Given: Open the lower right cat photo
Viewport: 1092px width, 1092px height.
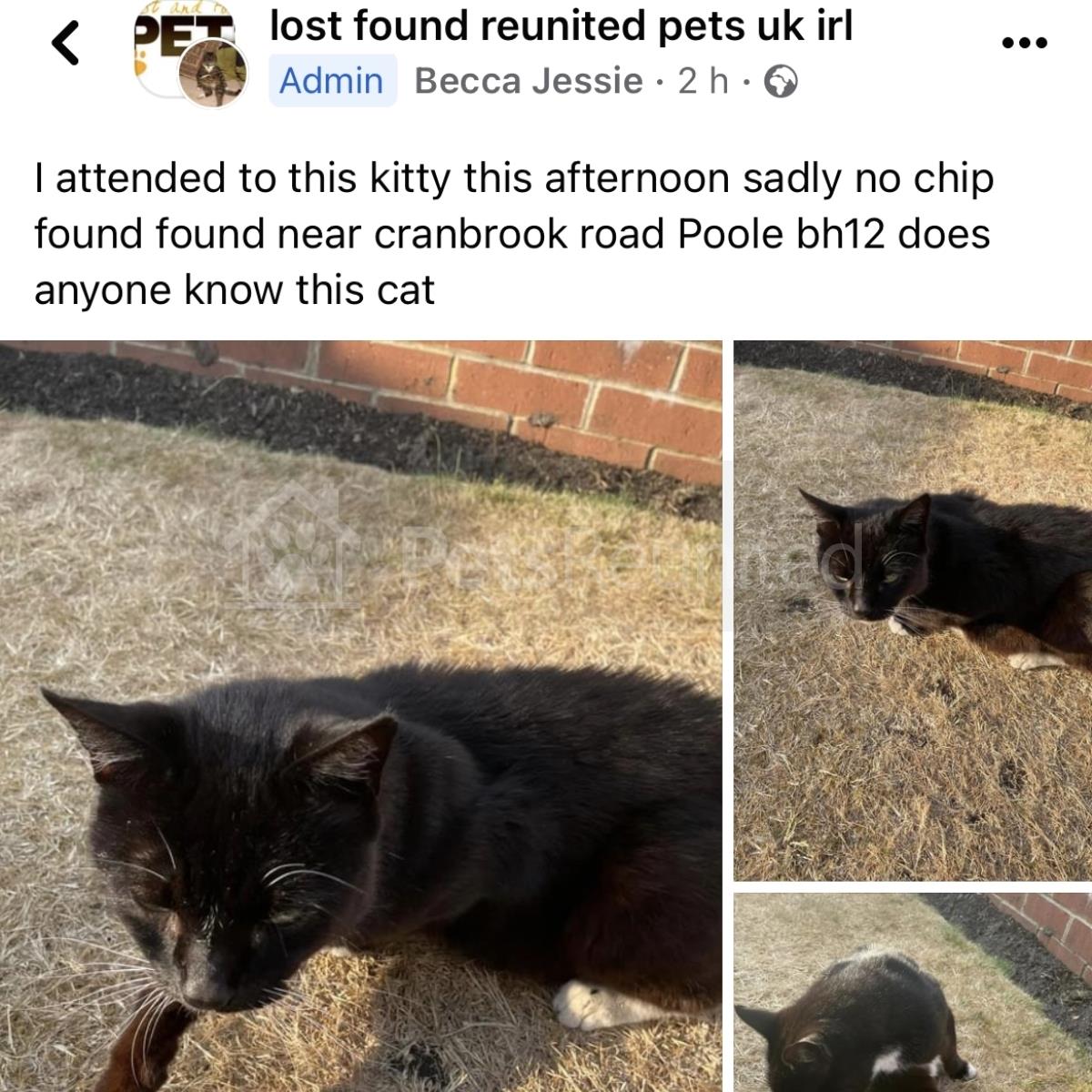Looking at the screenshot, I should point(913,993).
